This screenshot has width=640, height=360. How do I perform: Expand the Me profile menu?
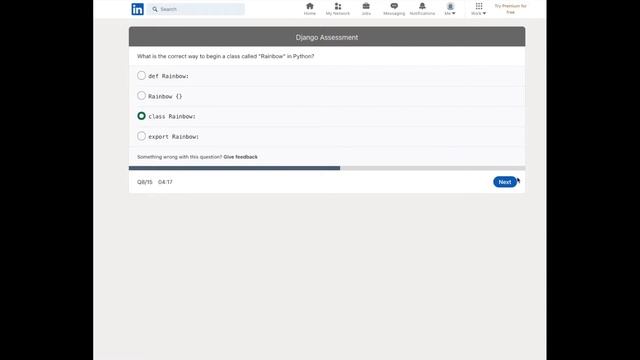(x=450, y=9)
